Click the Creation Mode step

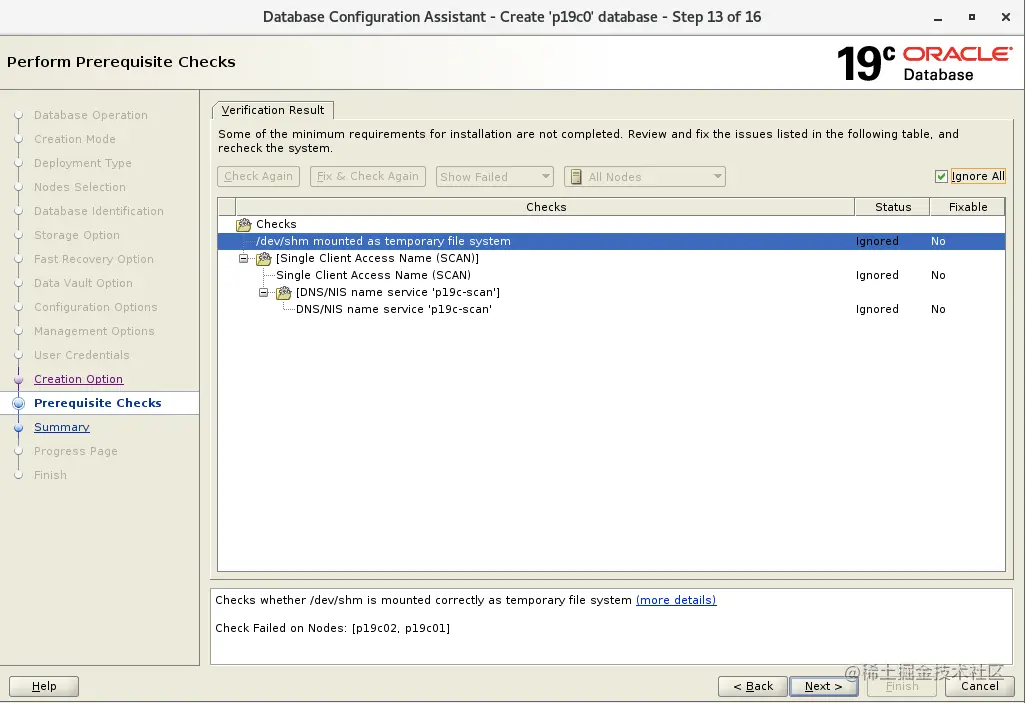75,139
